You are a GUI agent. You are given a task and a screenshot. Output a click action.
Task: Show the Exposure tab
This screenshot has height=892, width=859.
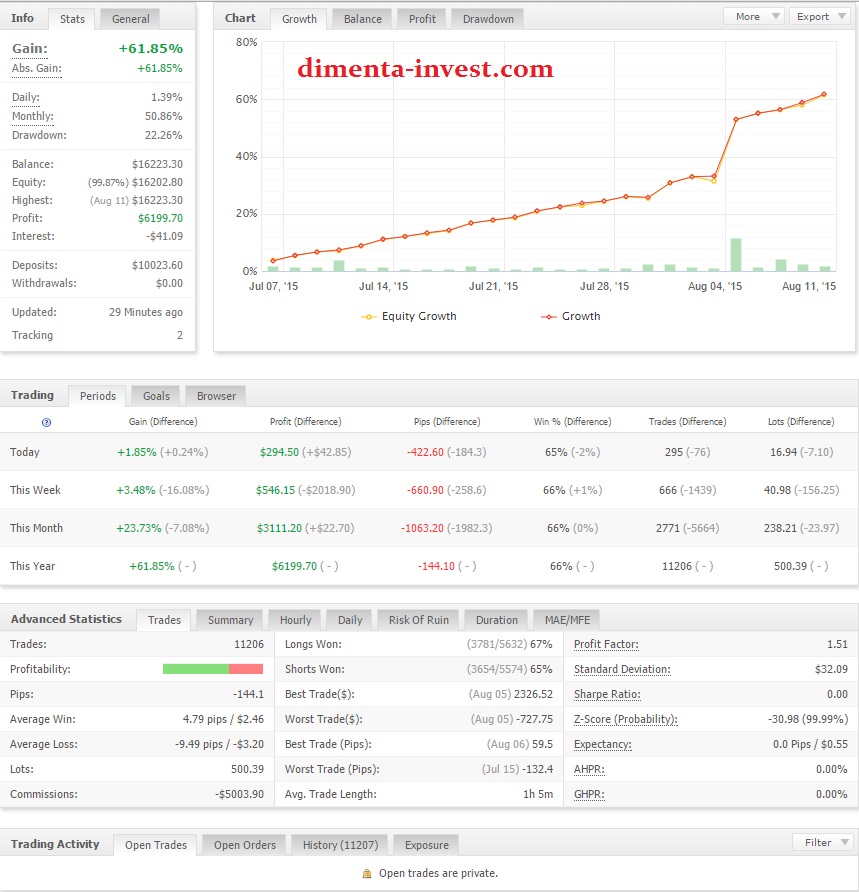click(x=427, y=845)
